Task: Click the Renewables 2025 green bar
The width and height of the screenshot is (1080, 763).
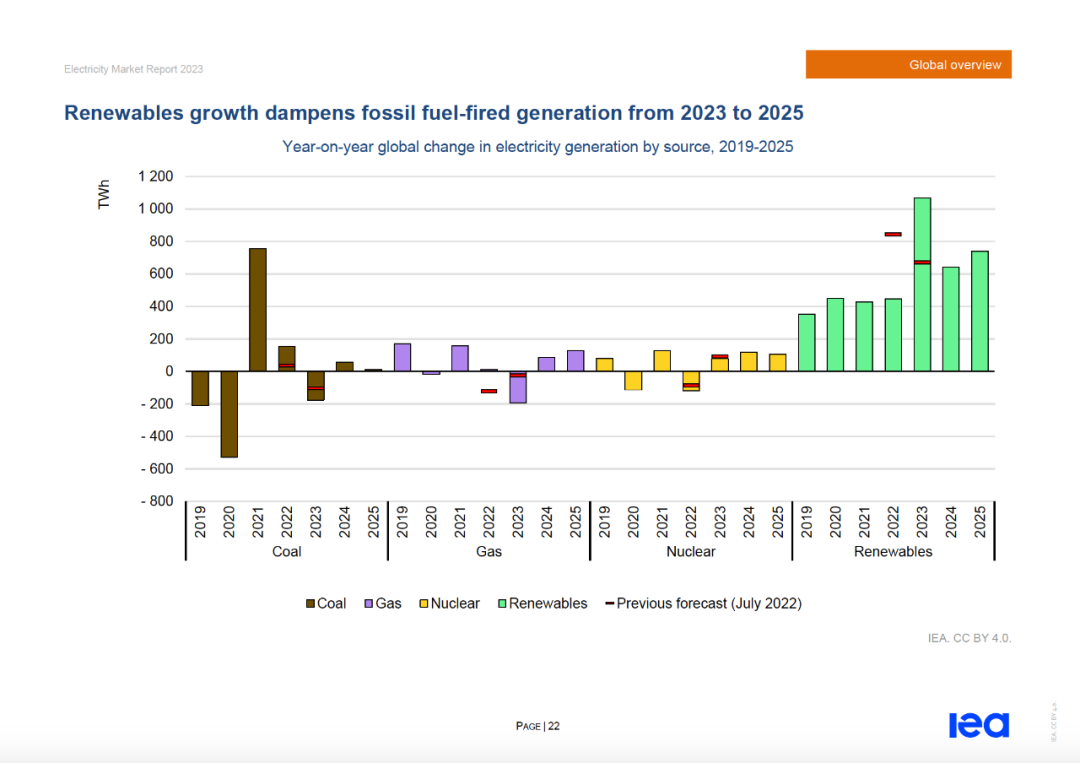Action: [979, 311]
